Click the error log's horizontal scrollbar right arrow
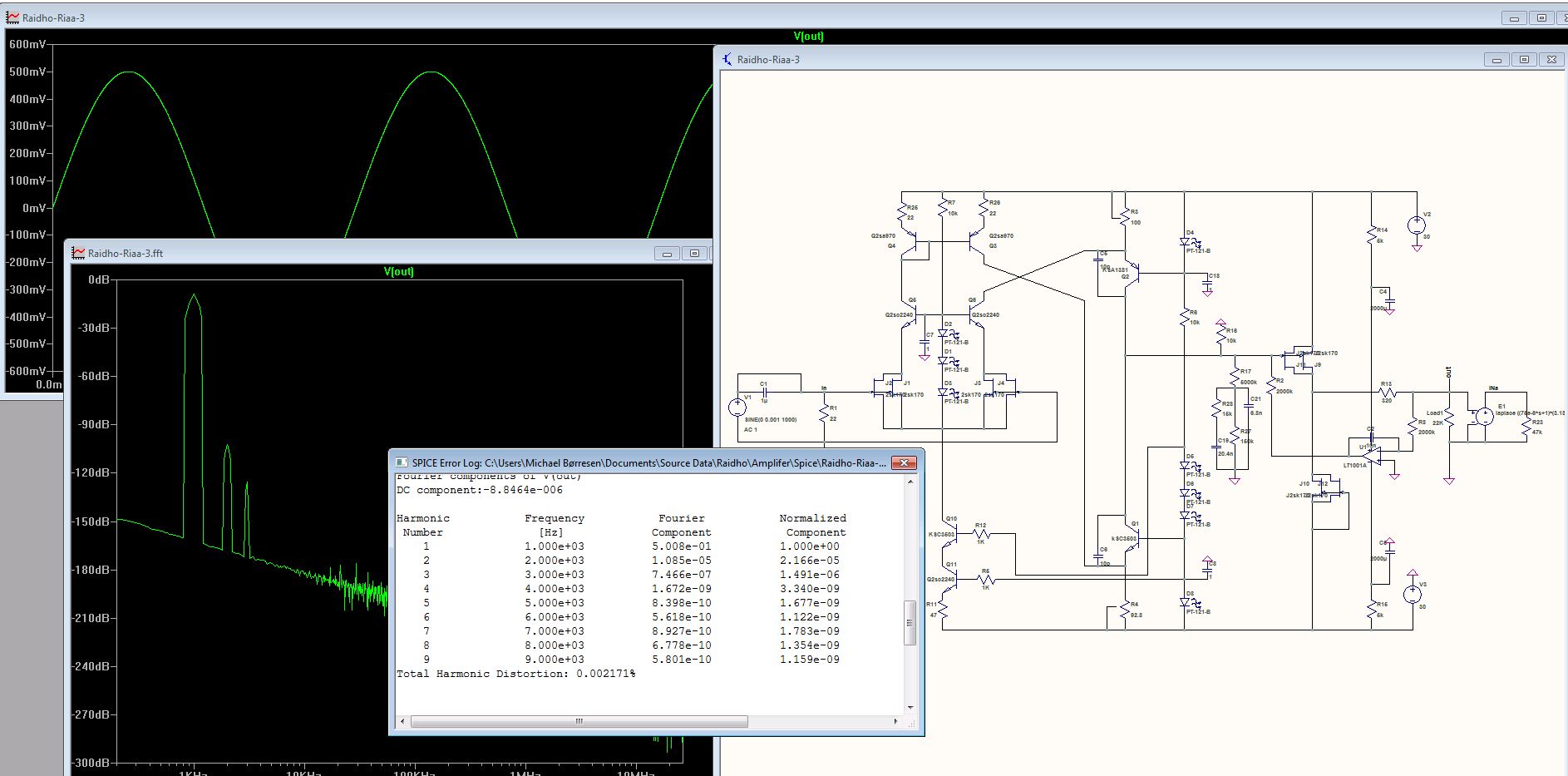1568x776 pixels. 896,721
